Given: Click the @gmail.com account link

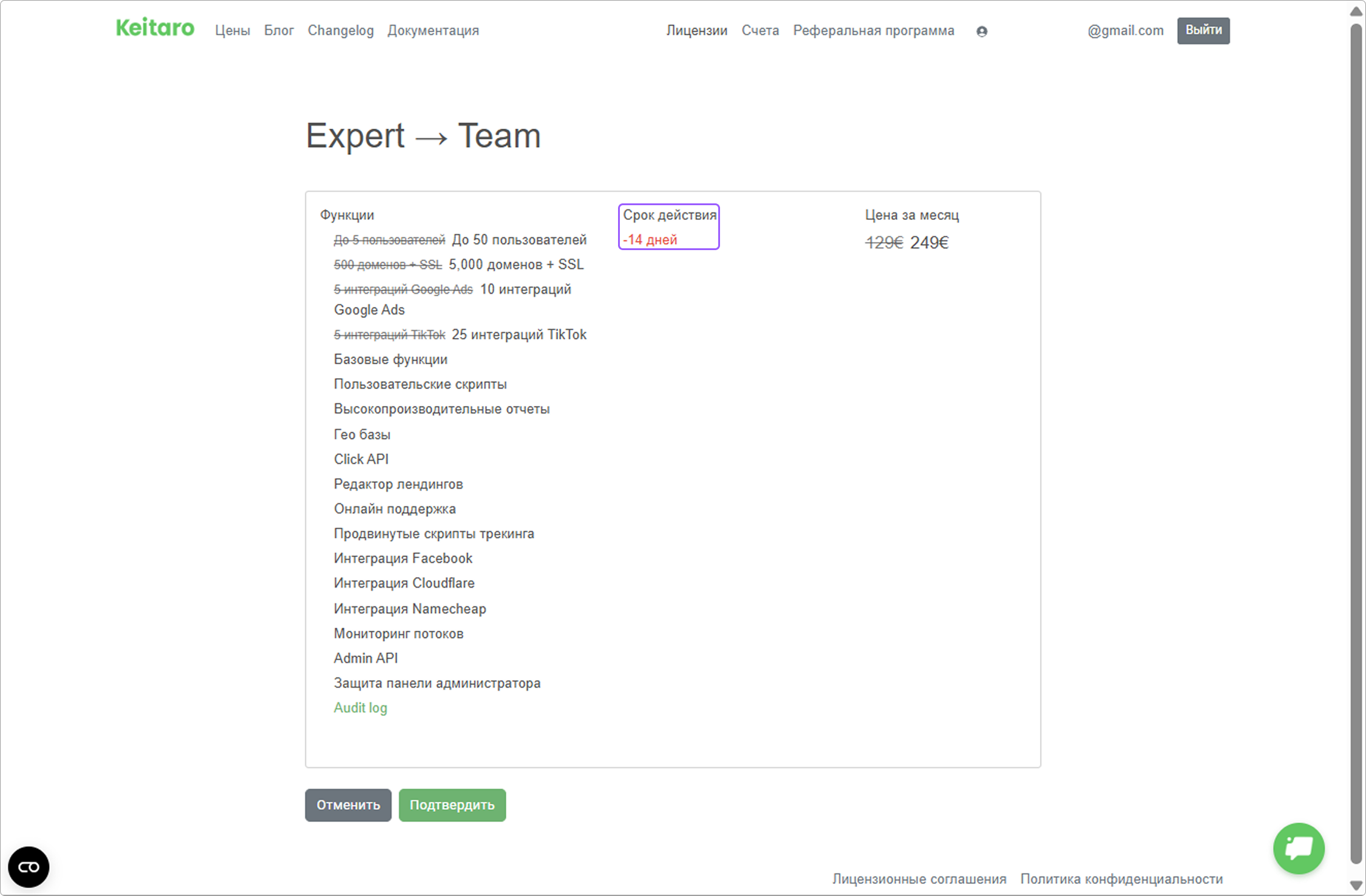Looking at the screenshot, I should tap(1126, 30).
